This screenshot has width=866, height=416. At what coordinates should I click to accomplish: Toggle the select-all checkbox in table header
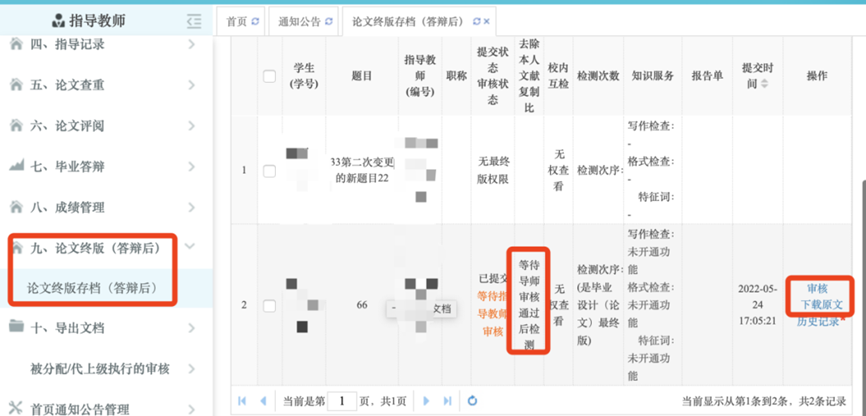pos(269,76)
